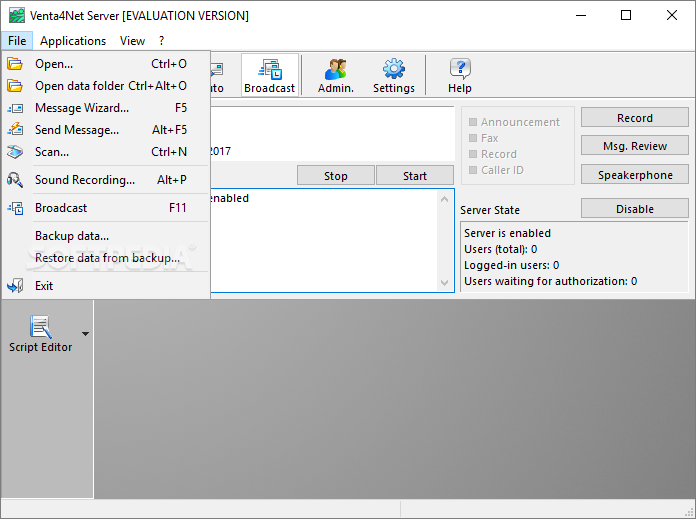Minimize the Venta4Net Server window
Screen dimensions: 696x519
tap(581, 16)
